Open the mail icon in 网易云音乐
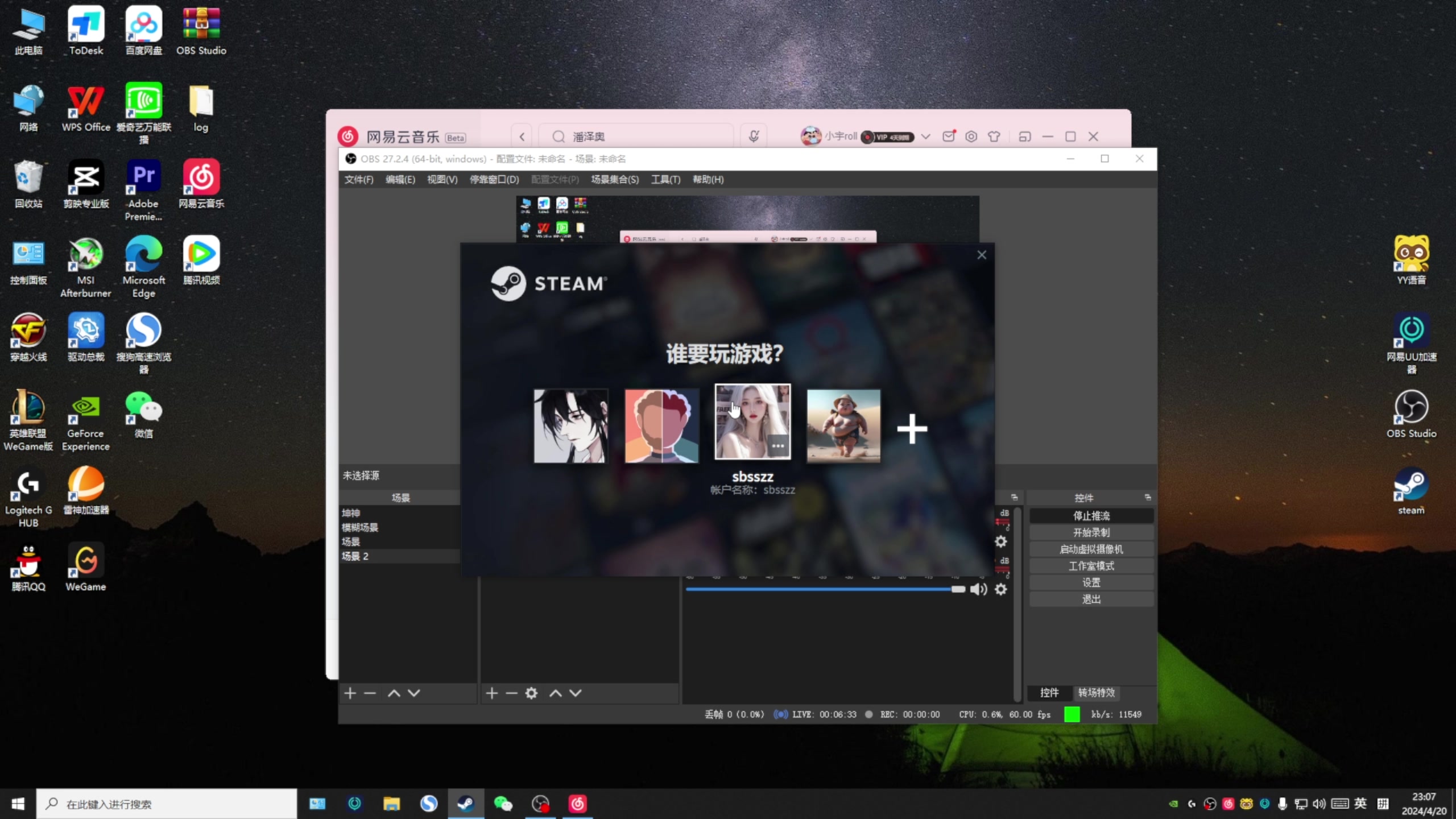 tap(948, 136)
